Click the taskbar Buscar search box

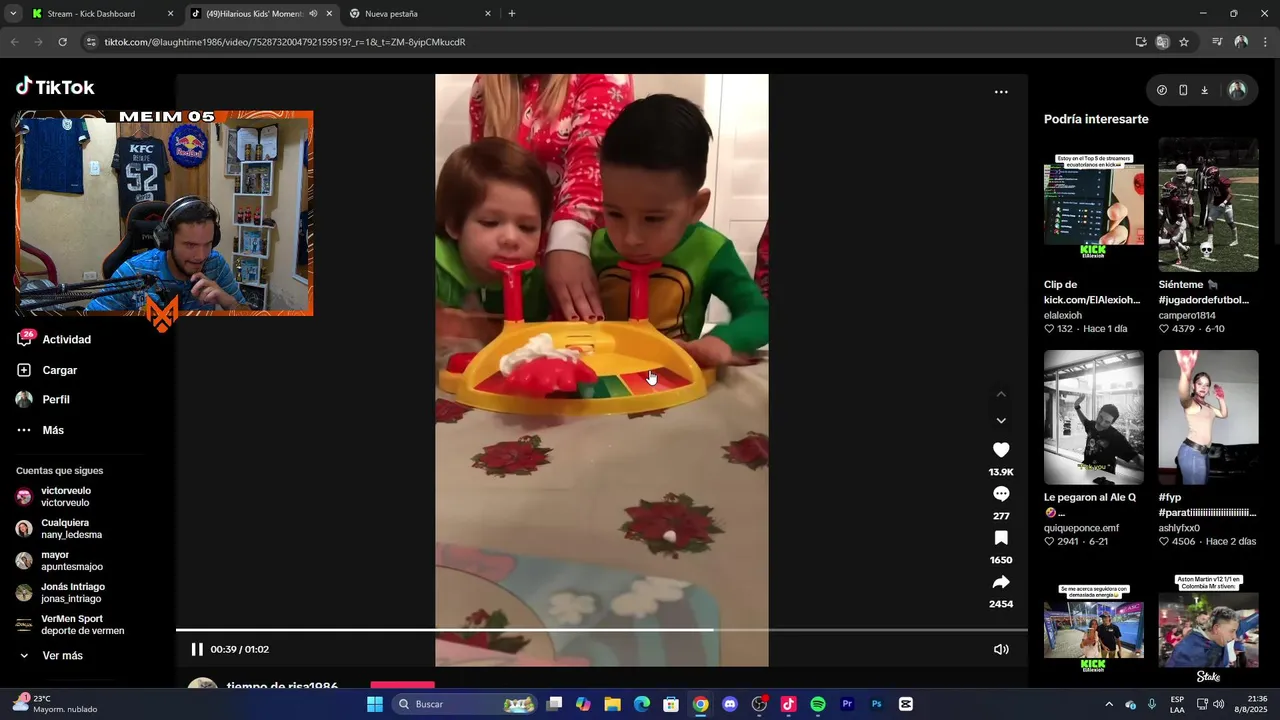tap(464, 704)
